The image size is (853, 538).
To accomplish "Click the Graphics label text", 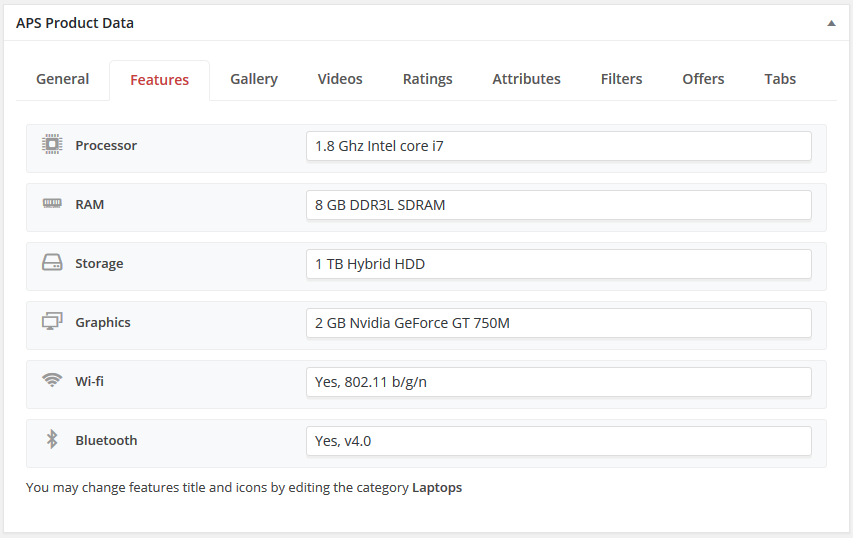I will click(x=103, y=323).
